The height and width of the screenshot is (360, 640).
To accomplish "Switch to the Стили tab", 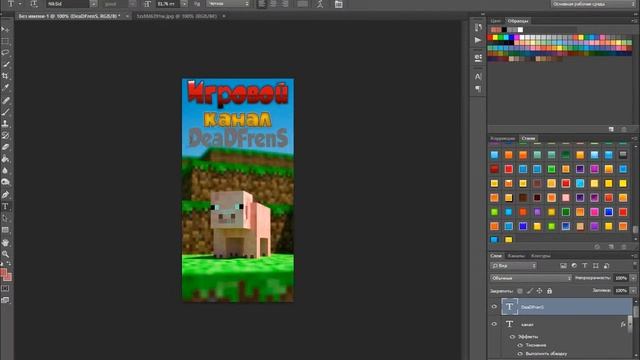I will point(528,138).
